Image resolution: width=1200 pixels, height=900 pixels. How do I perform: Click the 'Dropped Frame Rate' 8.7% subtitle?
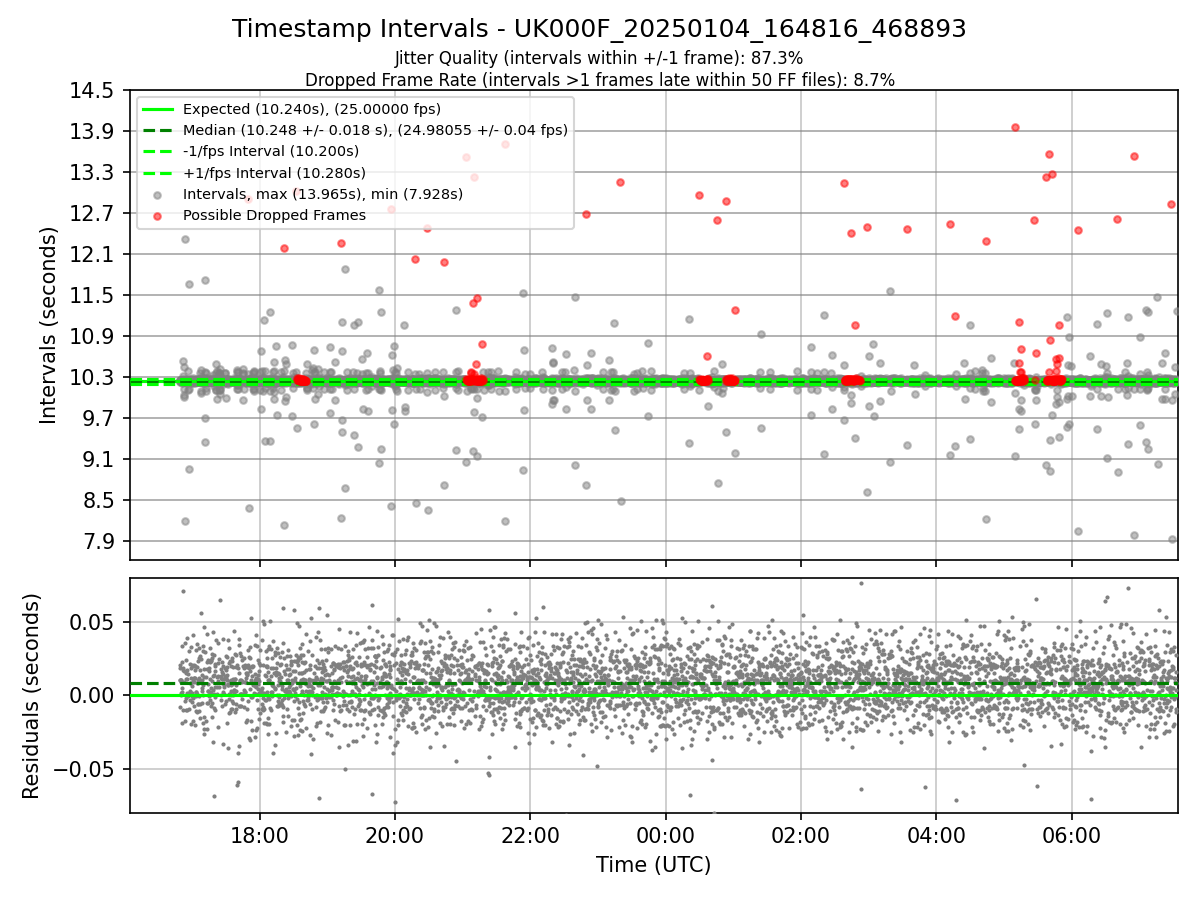click(x=599, y=79)
